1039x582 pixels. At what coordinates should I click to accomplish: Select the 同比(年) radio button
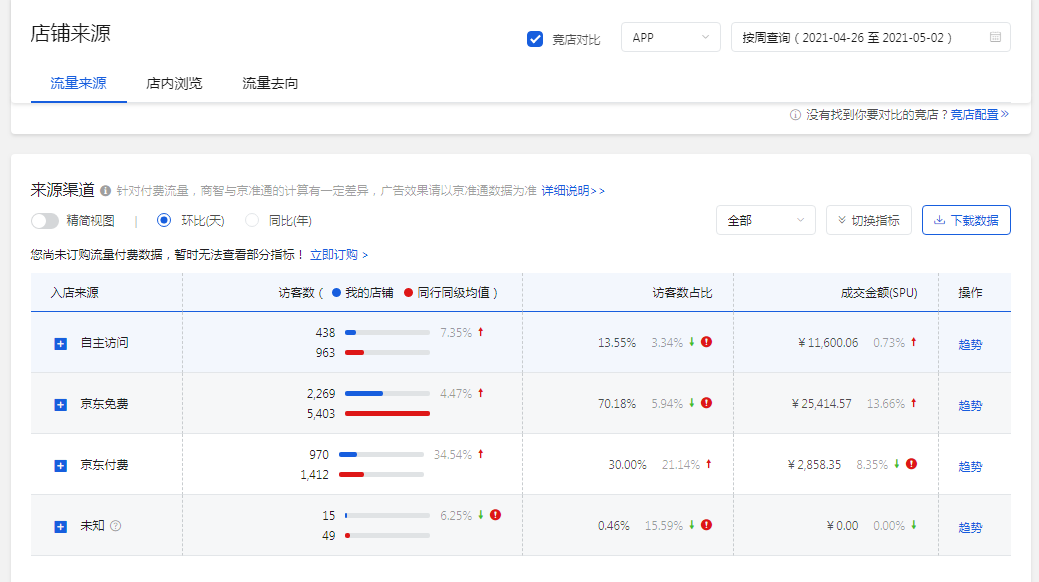(x=251, y=222)
